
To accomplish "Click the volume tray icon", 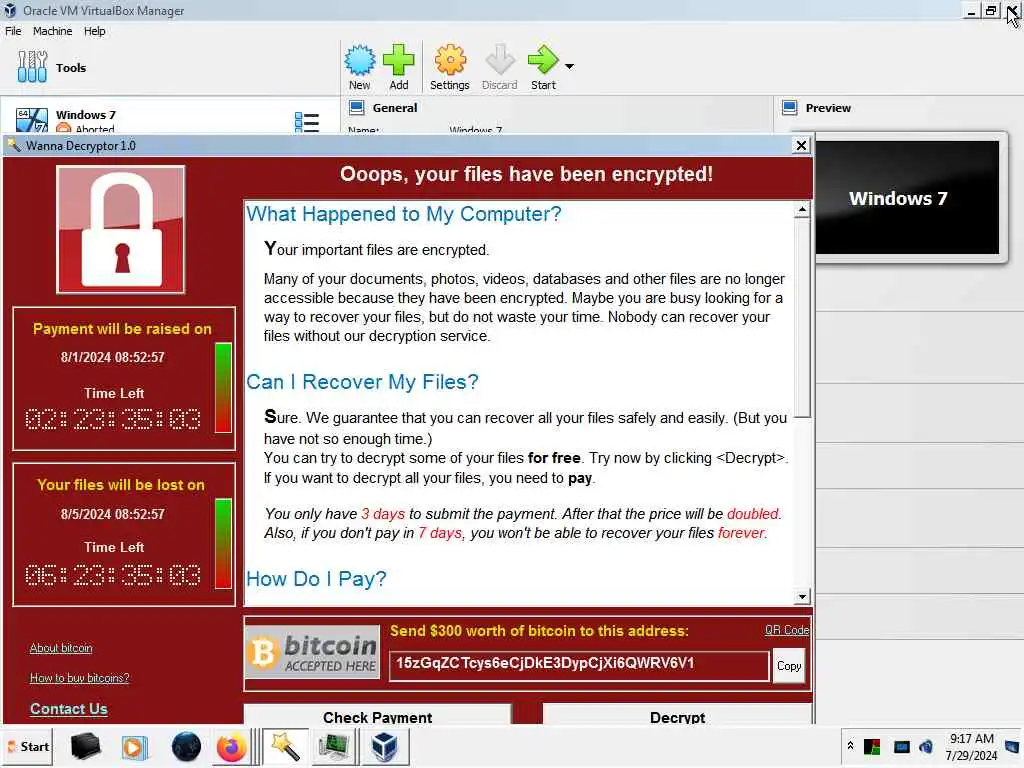I will [x=926, y=746].
